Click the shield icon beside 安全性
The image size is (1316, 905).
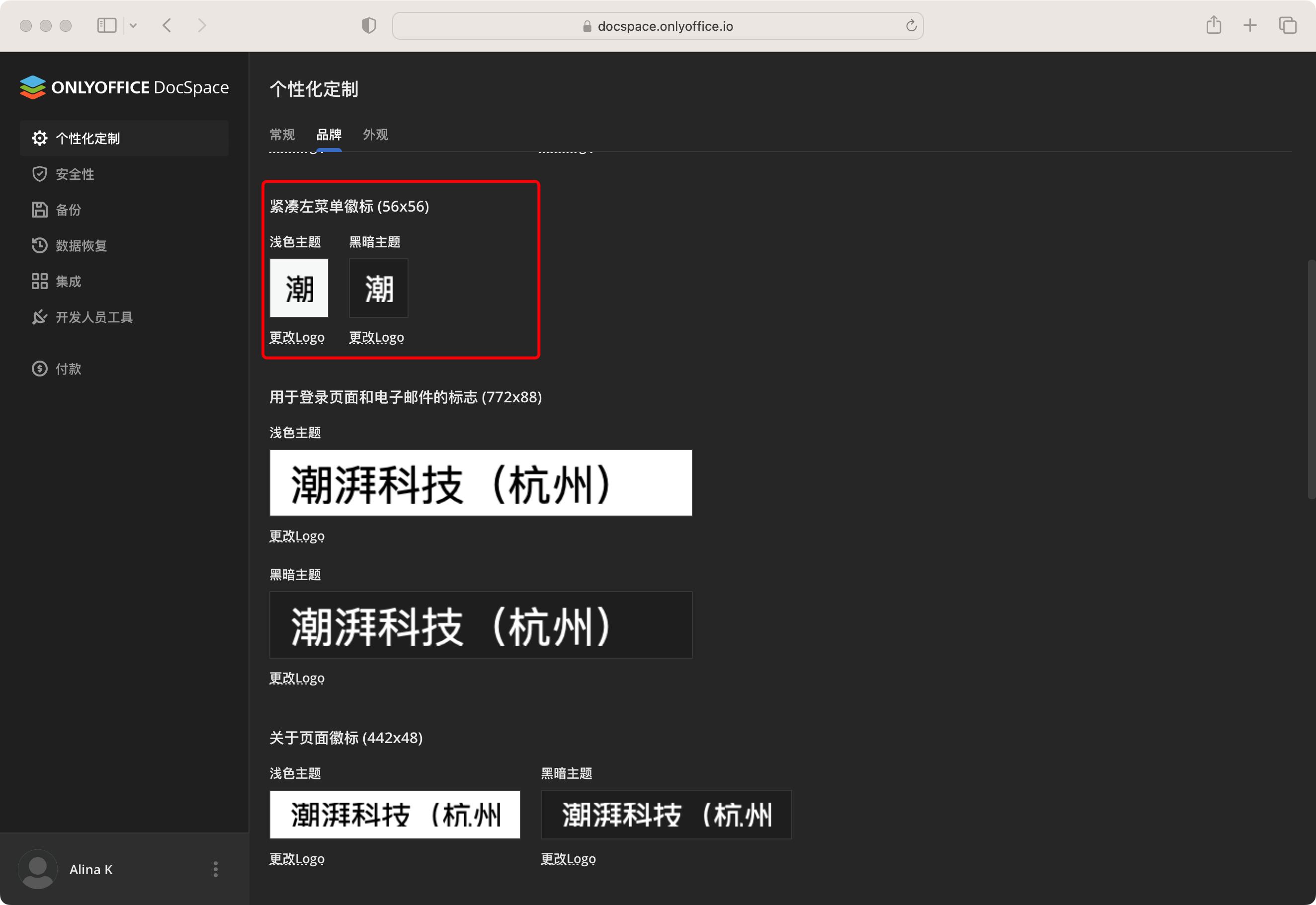39,174
